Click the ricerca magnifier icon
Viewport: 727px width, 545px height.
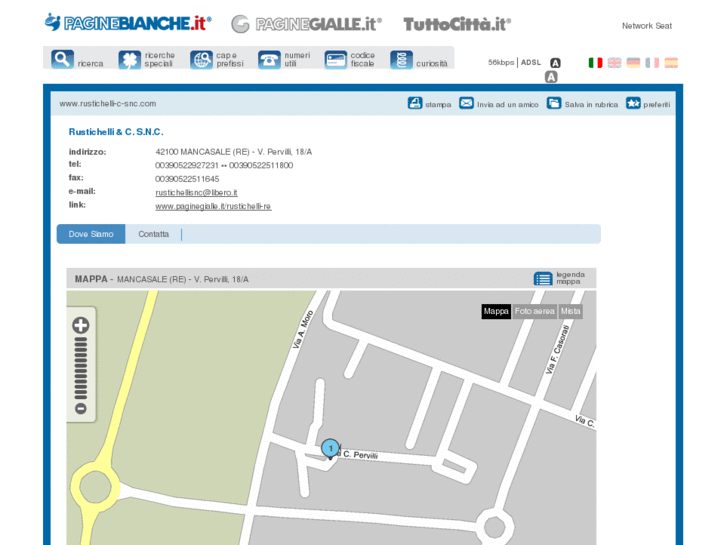pyautogui.click(x=62, y=59)
